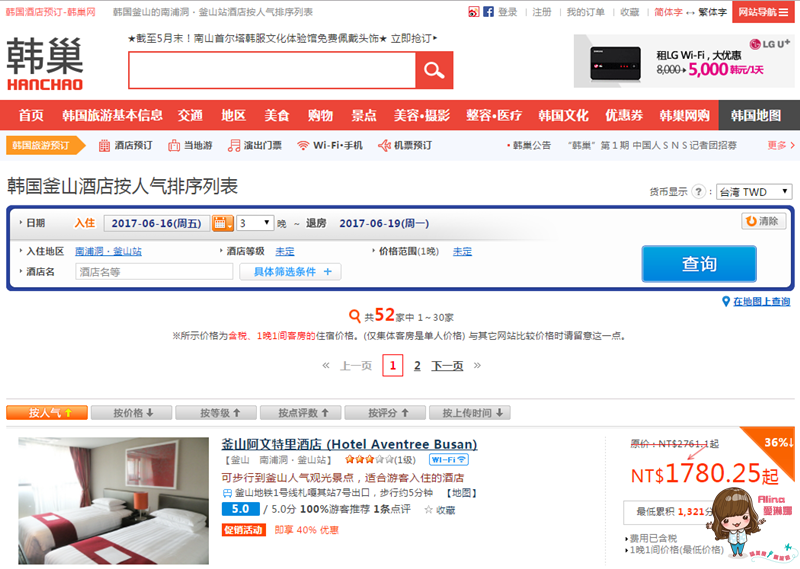Sort by review count 按点评数
The height and width of the screenshot is (569, 800).
(301, 412)
